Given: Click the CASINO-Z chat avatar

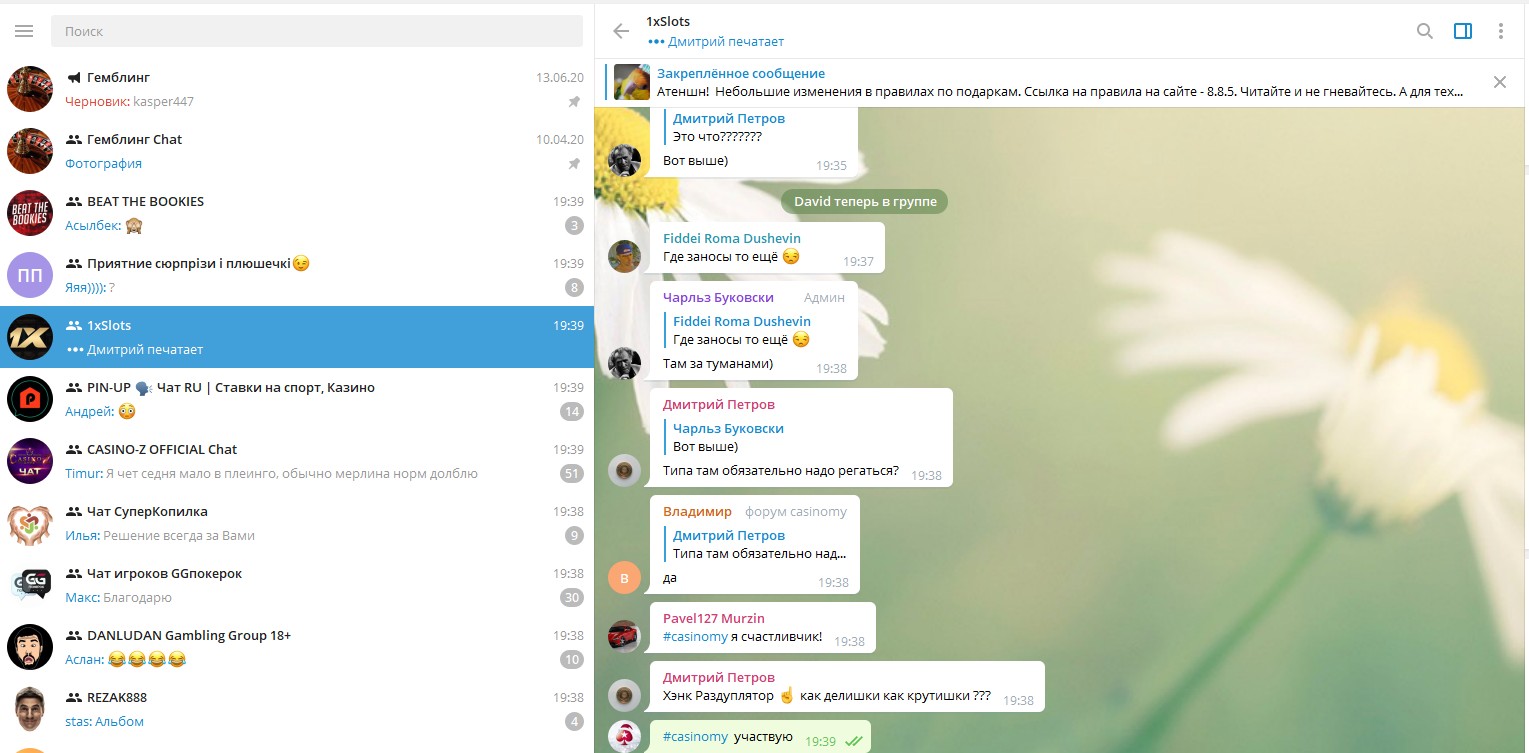Looking at the screenshot, I should tap(30, 461).
